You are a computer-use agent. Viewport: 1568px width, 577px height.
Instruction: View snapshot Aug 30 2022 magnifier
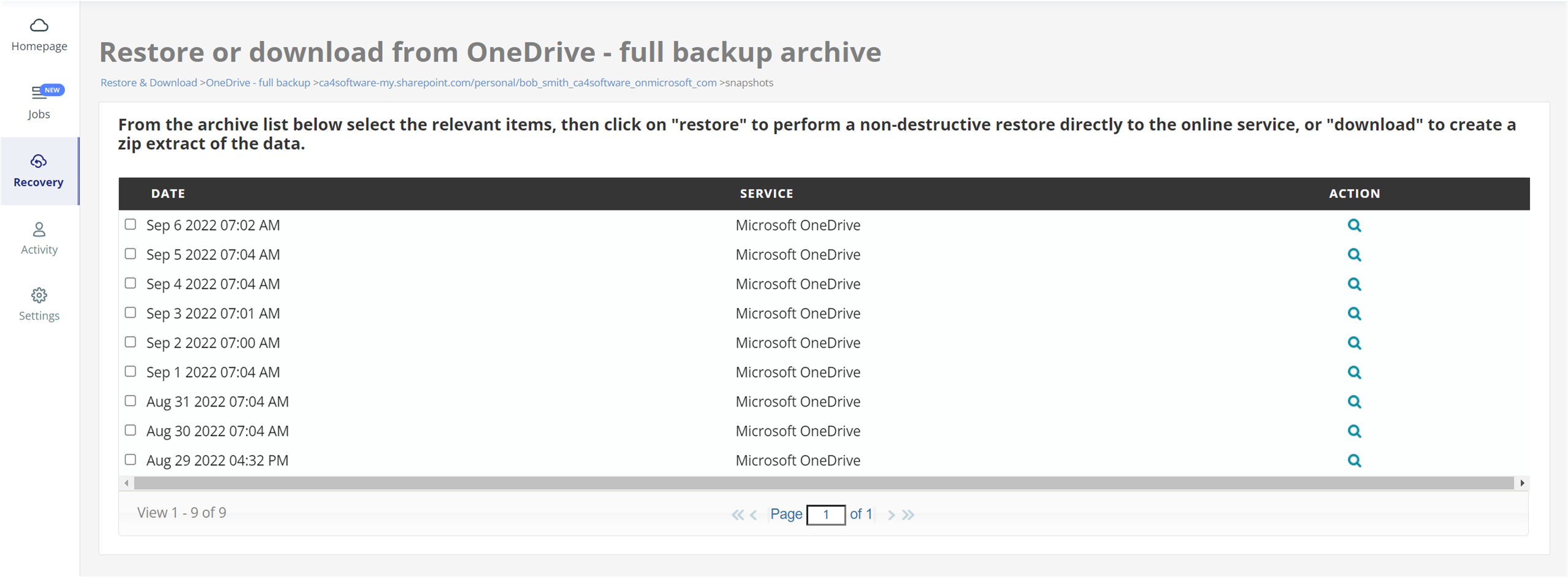coord(1354,432)
